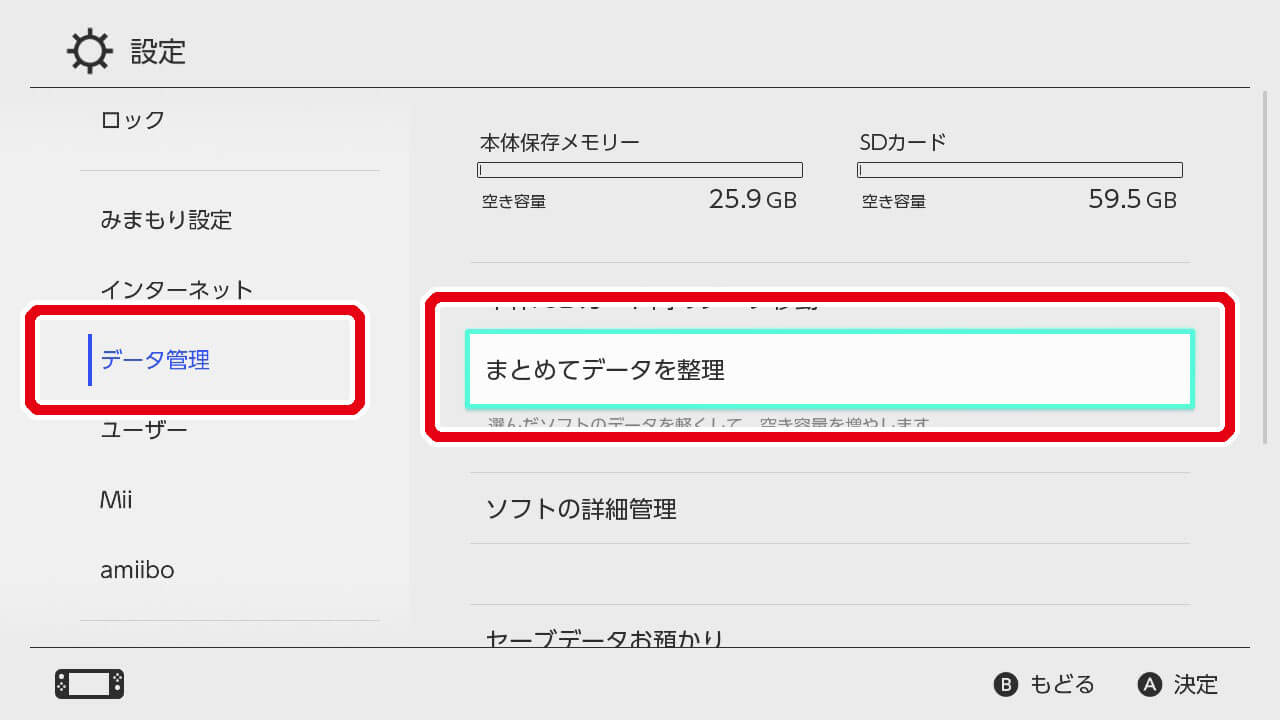
Task: Click the 本体保存メモリー storage bar
Action: click(640, 170)
